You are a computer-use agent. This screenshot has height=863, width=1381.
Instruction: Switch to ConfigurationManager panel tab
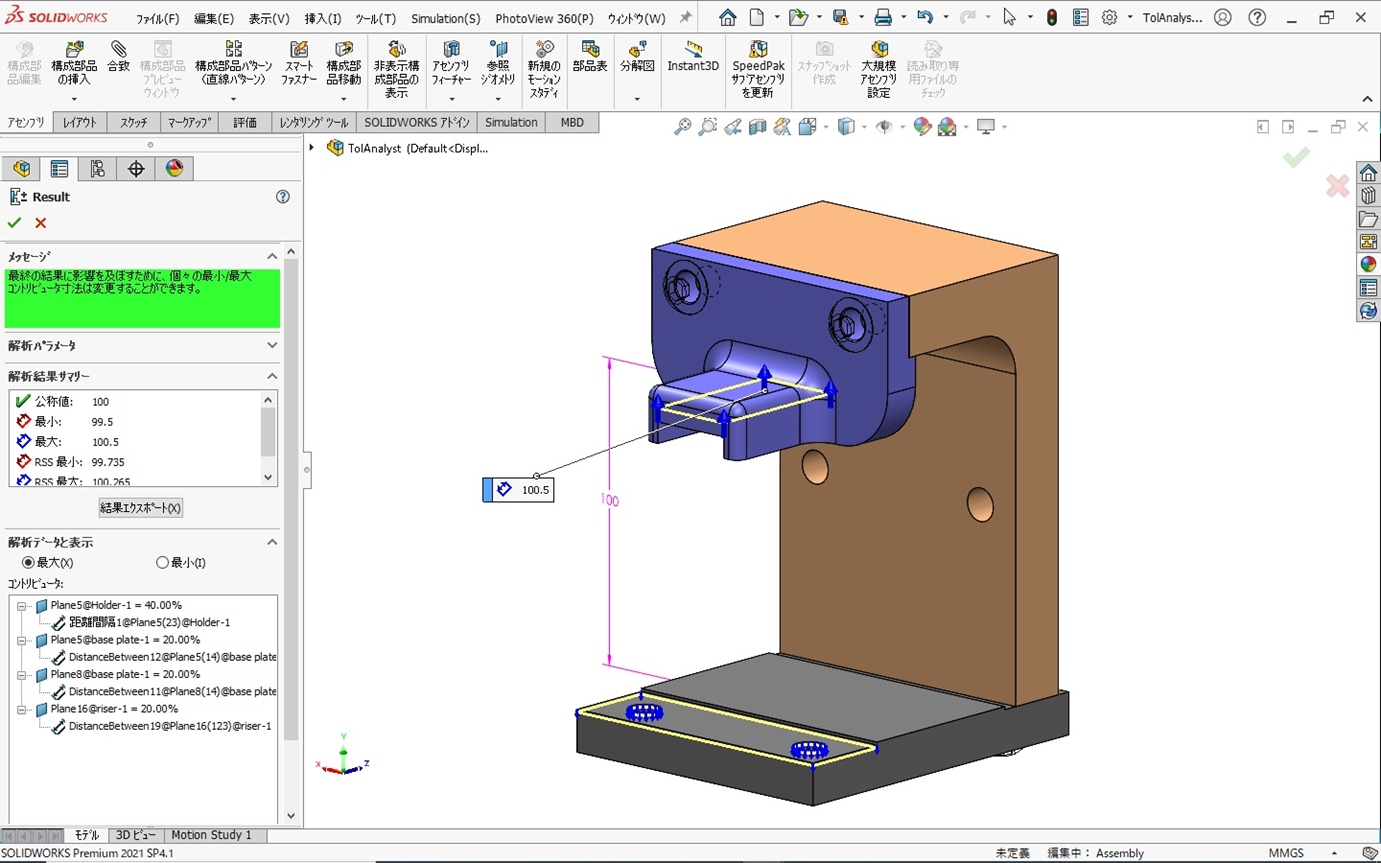pos(98,169)
